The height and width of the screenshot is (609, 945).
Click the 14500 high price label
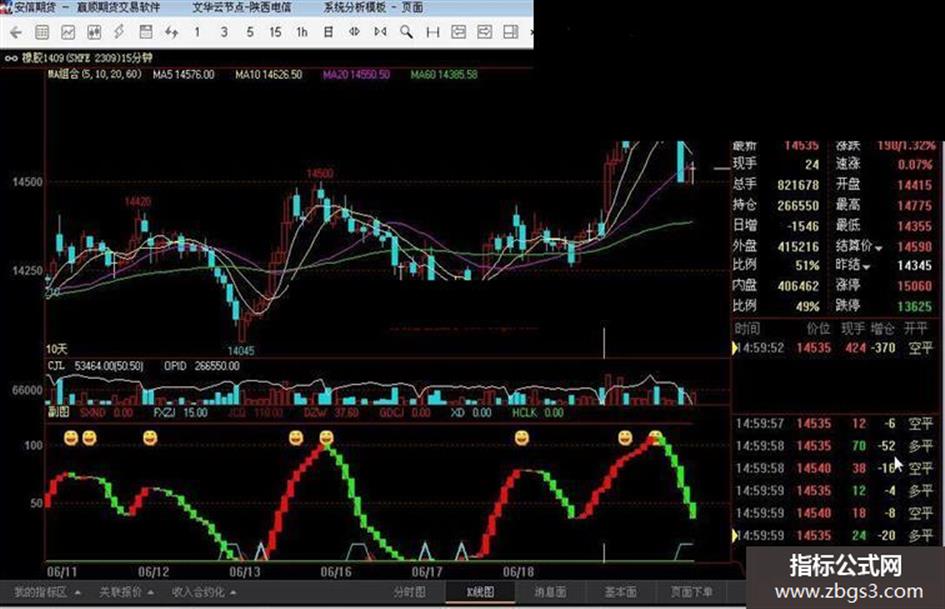point(319,174)
